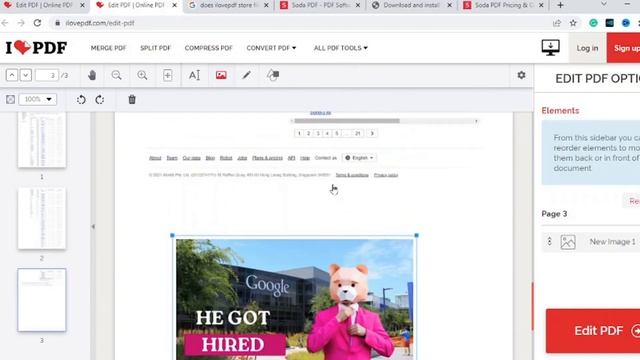
Task: Bookmark this page with star icon
Action: (573, 23)
